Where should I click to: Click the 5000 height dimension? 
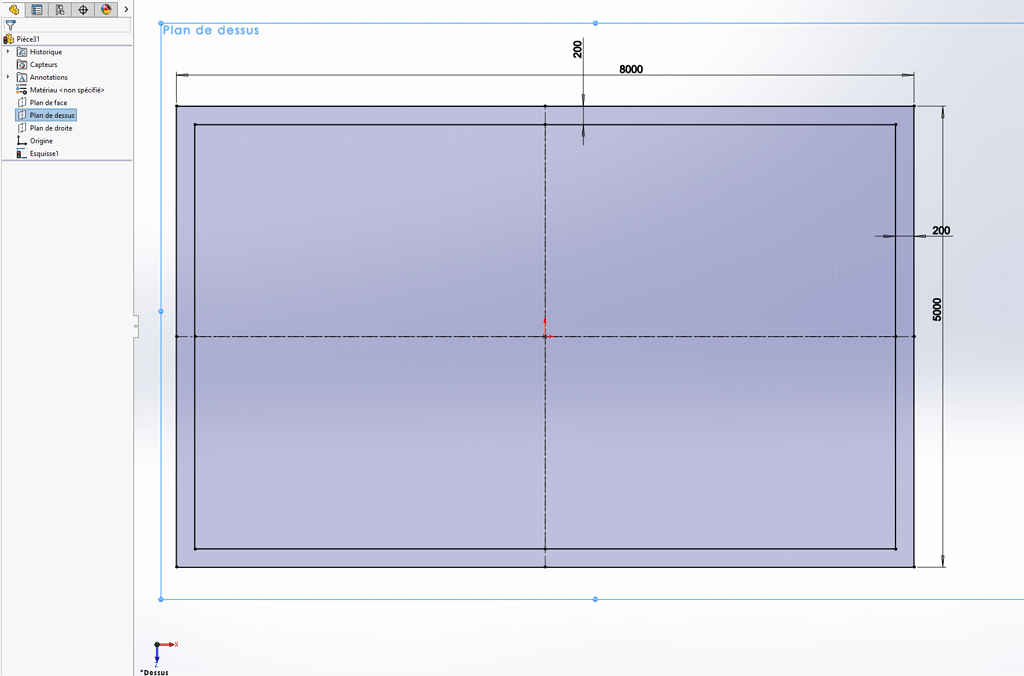tap(937, 309)
